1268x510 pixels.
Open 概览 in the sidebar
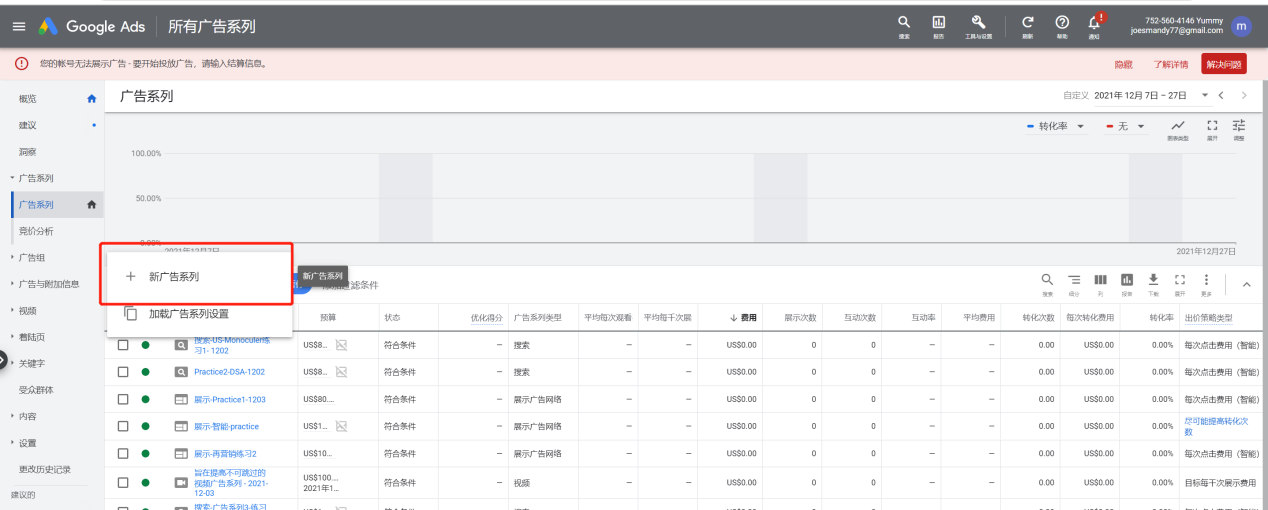(x=28, y=98)
